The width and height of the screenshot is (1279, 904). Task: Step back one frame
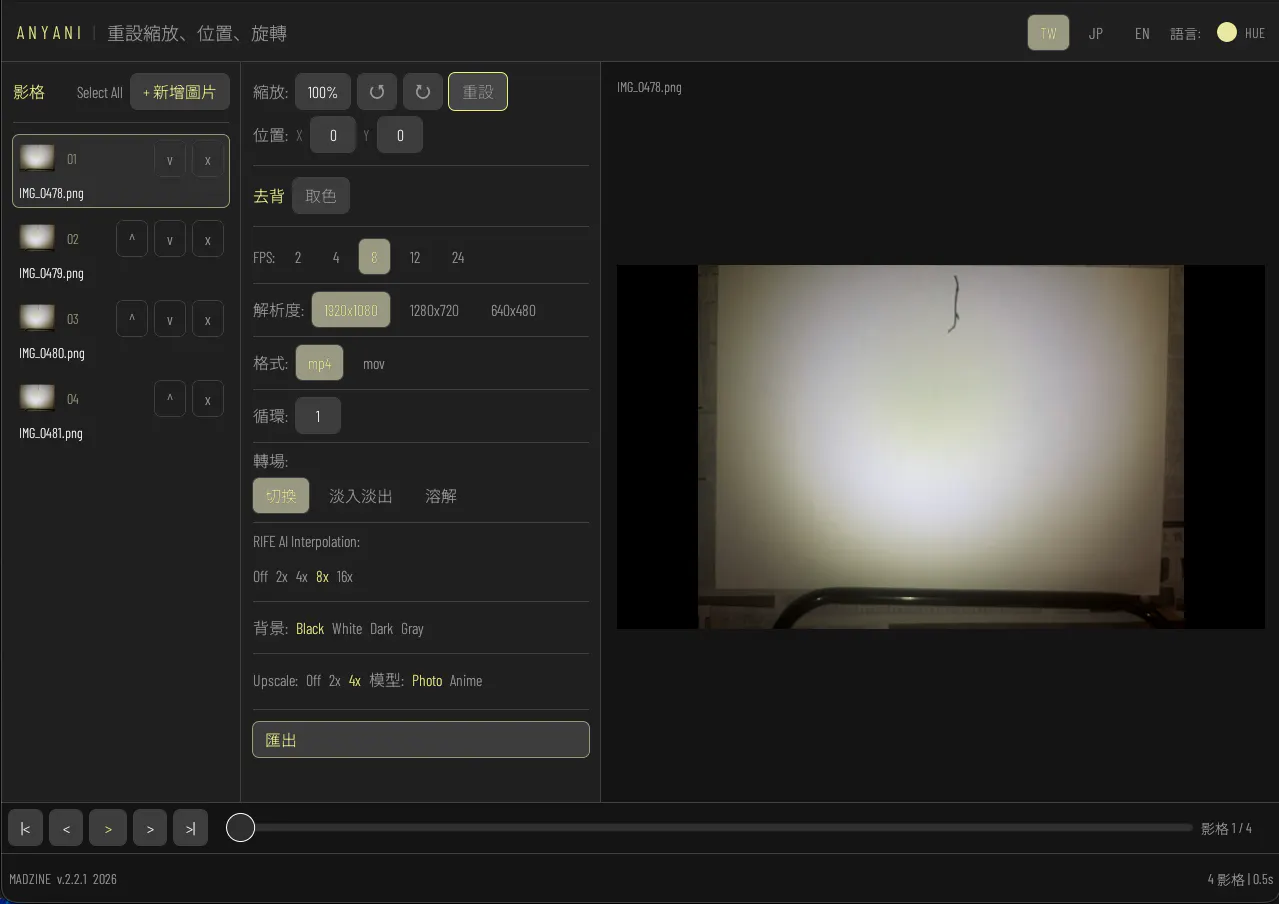[66, 828]
